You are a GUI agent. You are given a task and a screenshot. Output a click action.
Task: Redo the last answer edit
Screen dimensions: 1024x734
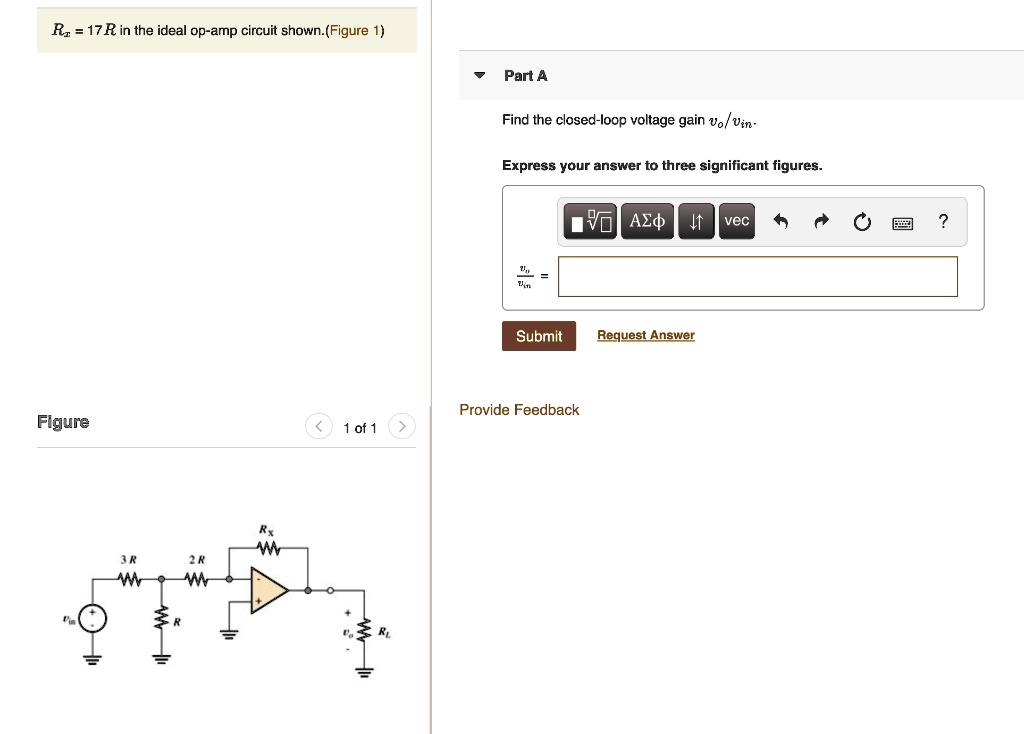click(x=821, y=221)
